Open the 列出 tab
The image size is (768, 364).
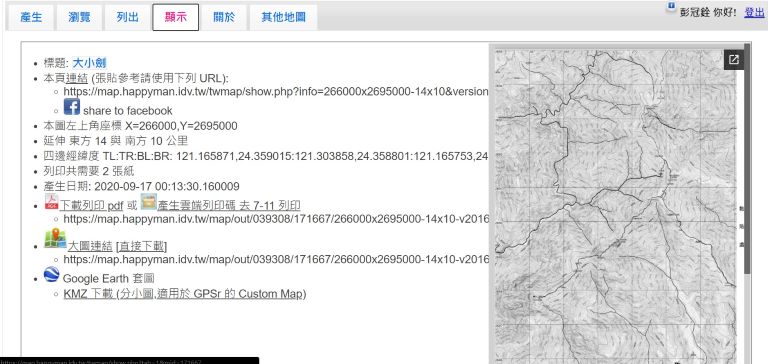tap(127, 18)
